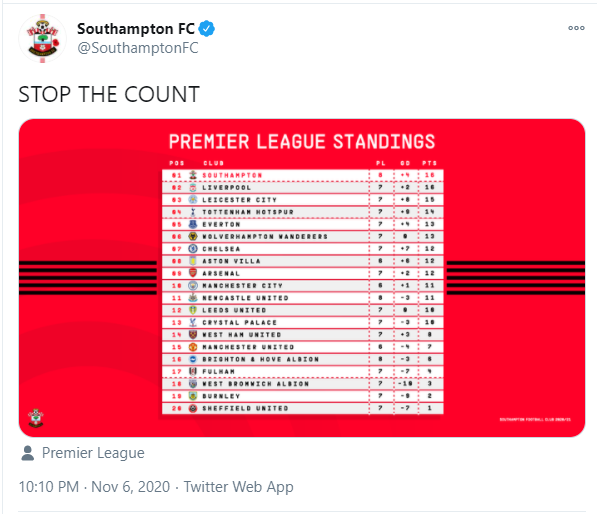597x514 pixels.
Task: Click the Premier League Standings heading
Action: coord(302,142)
